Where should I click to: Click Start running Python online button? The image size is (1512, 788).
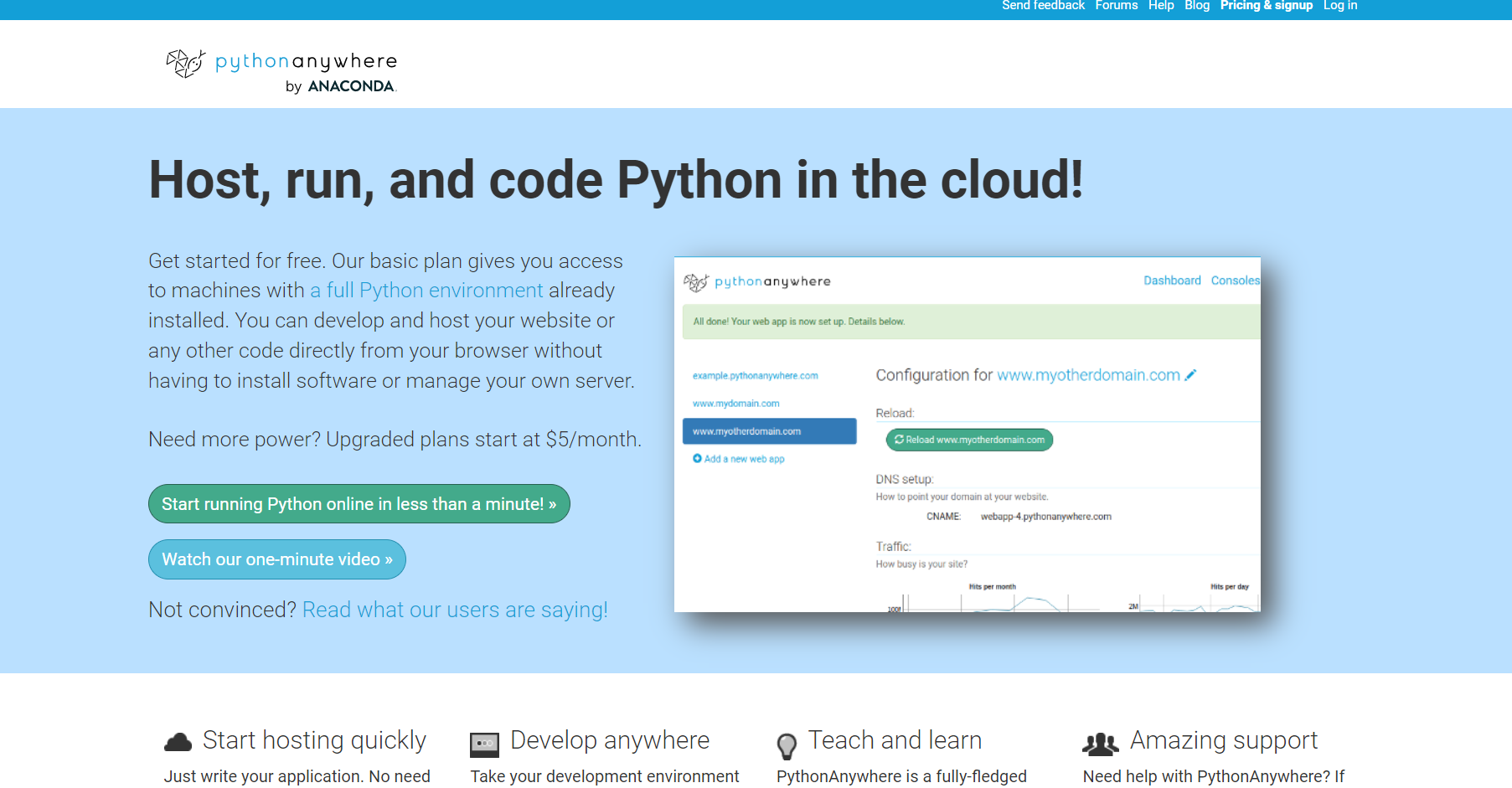click(x=359, y=504)
